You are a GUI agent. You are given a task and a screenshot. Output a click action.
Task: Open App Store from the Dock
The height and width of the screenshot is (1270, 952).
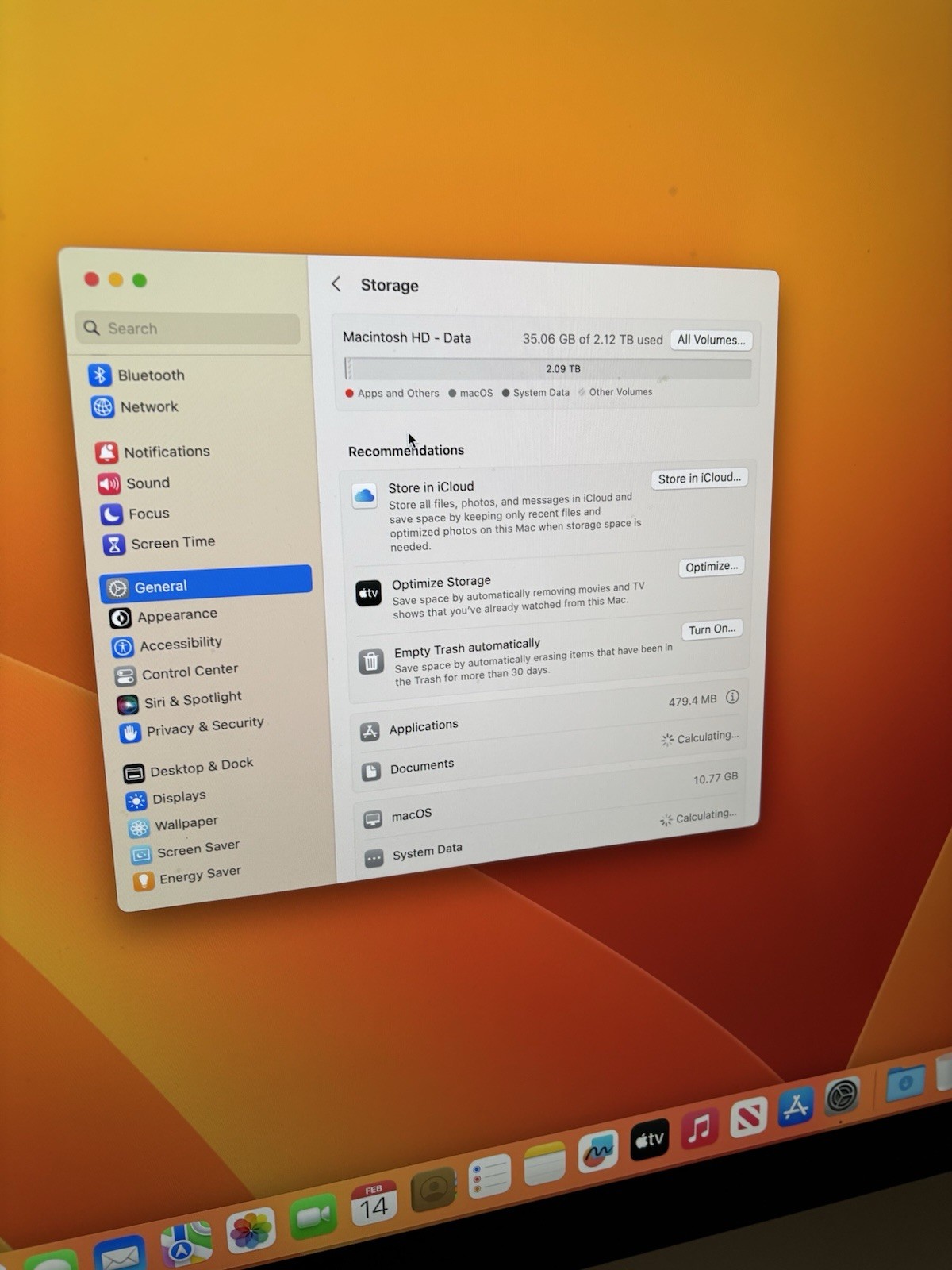click(796, 1105)
